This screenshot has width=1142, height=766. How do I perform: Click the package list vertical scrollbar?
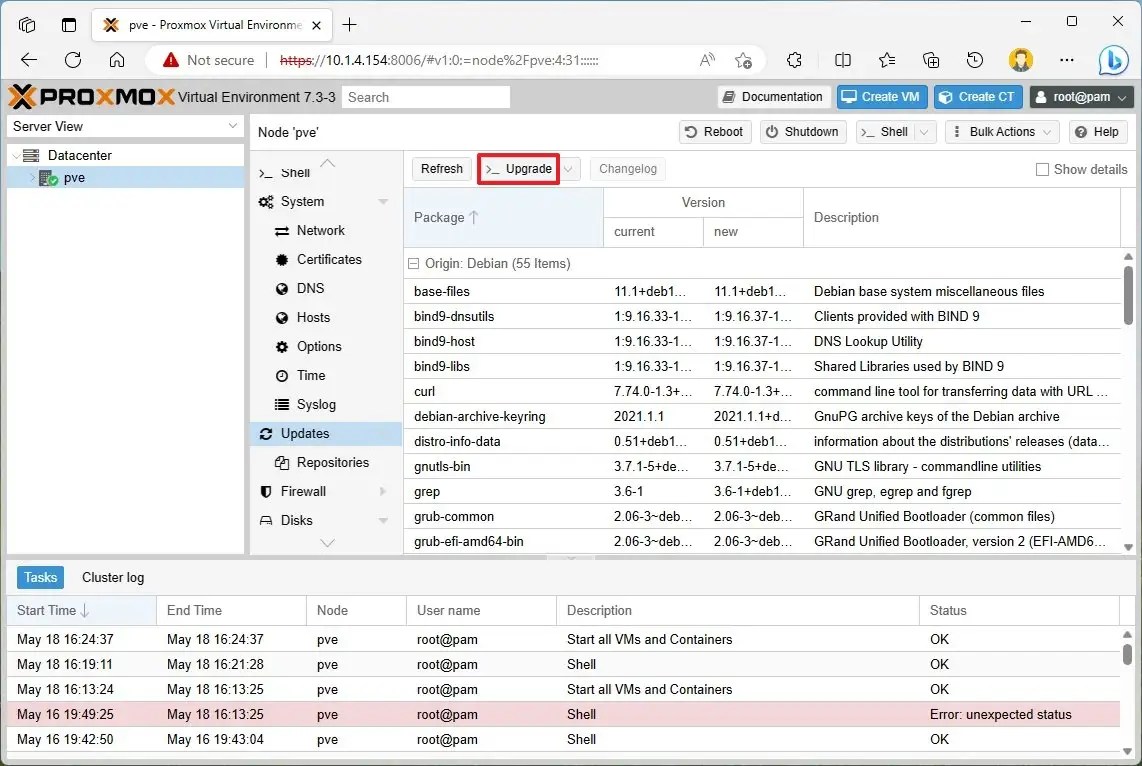1128,295
